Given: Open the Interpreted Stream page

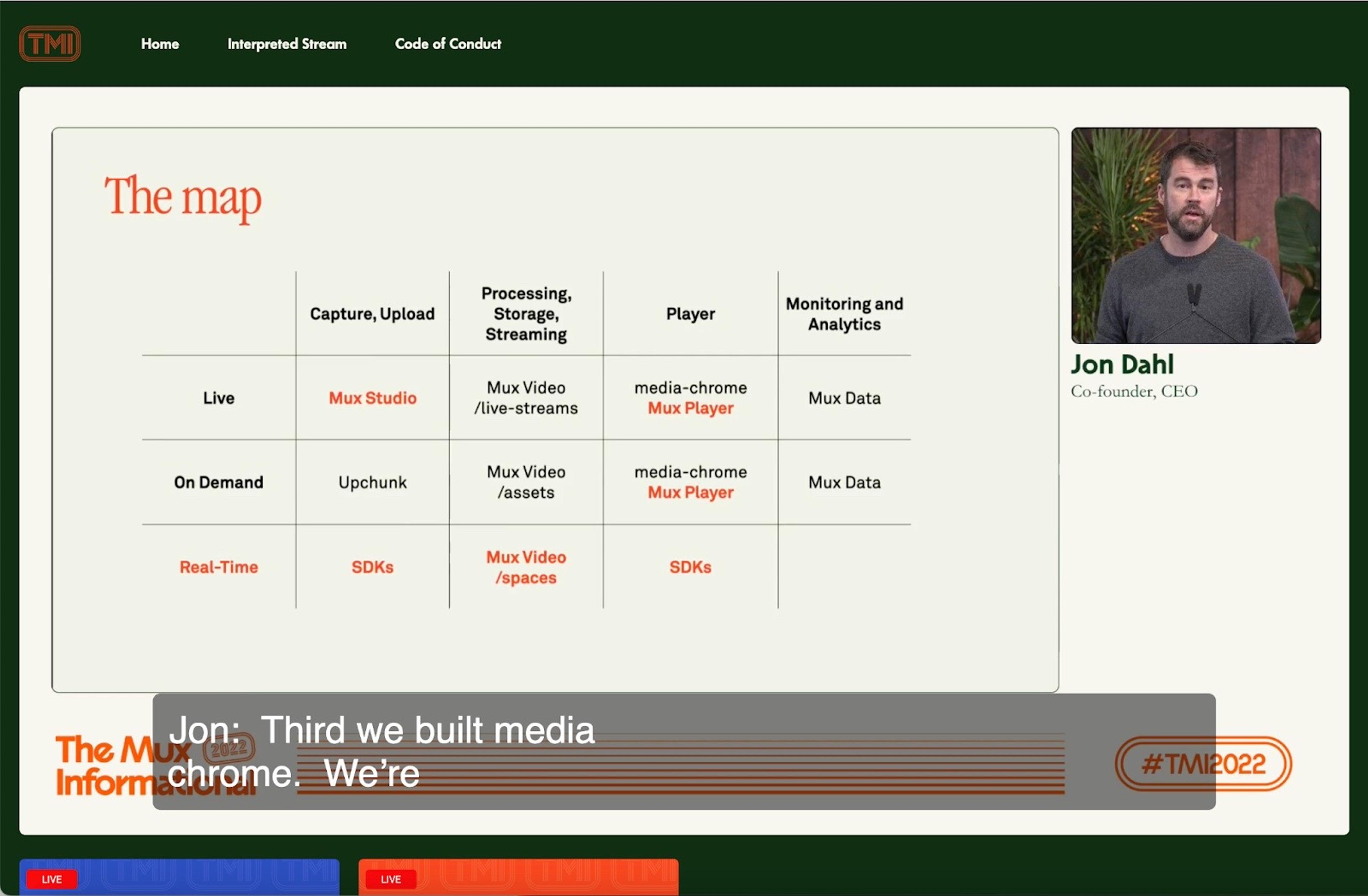Looking at the screenshot, I should [x=287, y=44].
